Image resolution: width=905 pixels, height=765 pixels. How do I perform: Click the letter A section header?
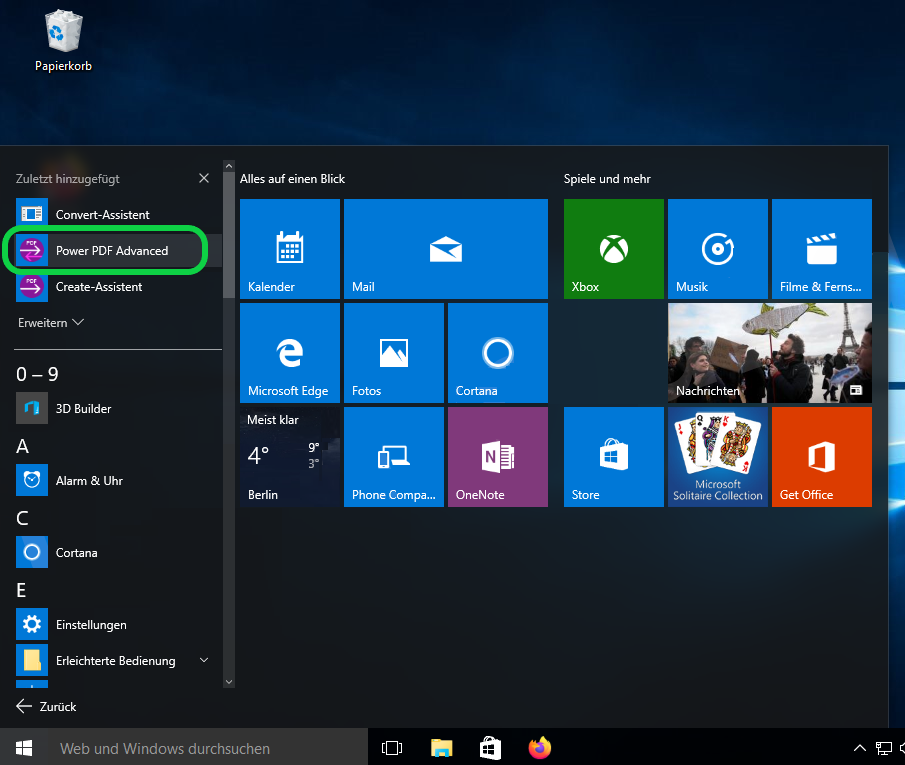tap(23, 446)
